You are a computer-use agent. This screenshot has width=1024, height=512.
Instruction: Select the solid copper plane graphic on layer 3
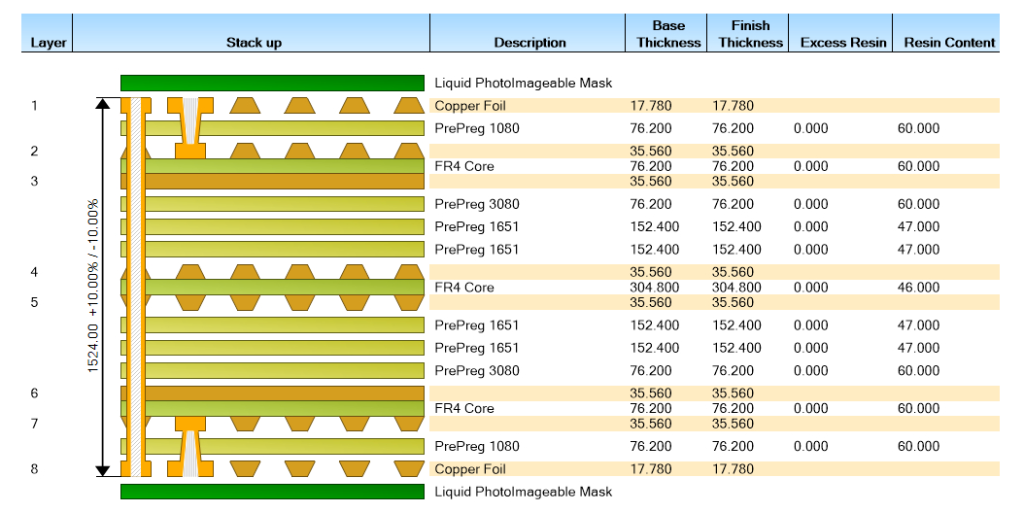[x=285, y=182]
